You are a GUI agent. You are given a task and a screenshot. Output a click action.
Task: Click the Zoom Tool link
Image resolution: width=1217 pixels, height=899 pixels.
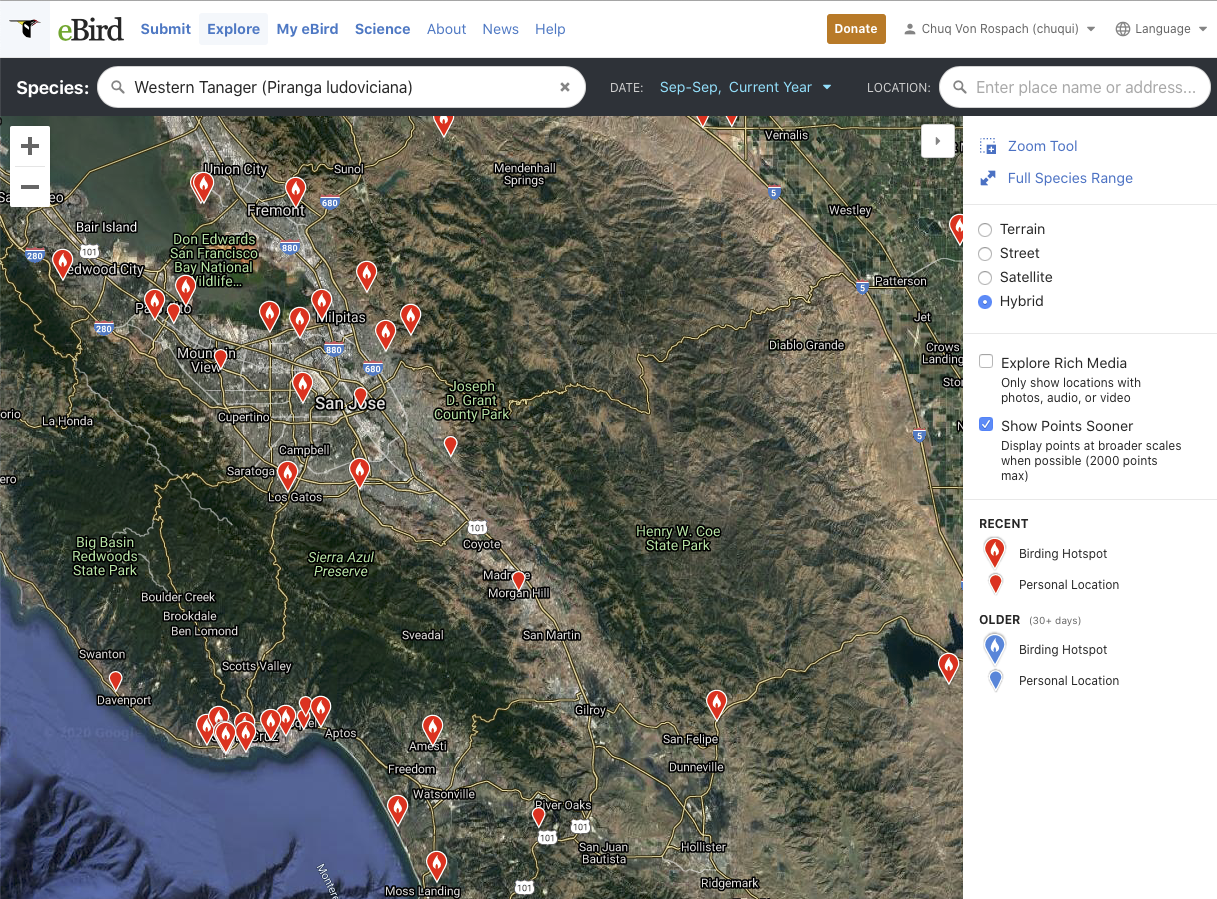click(1042, 146)
